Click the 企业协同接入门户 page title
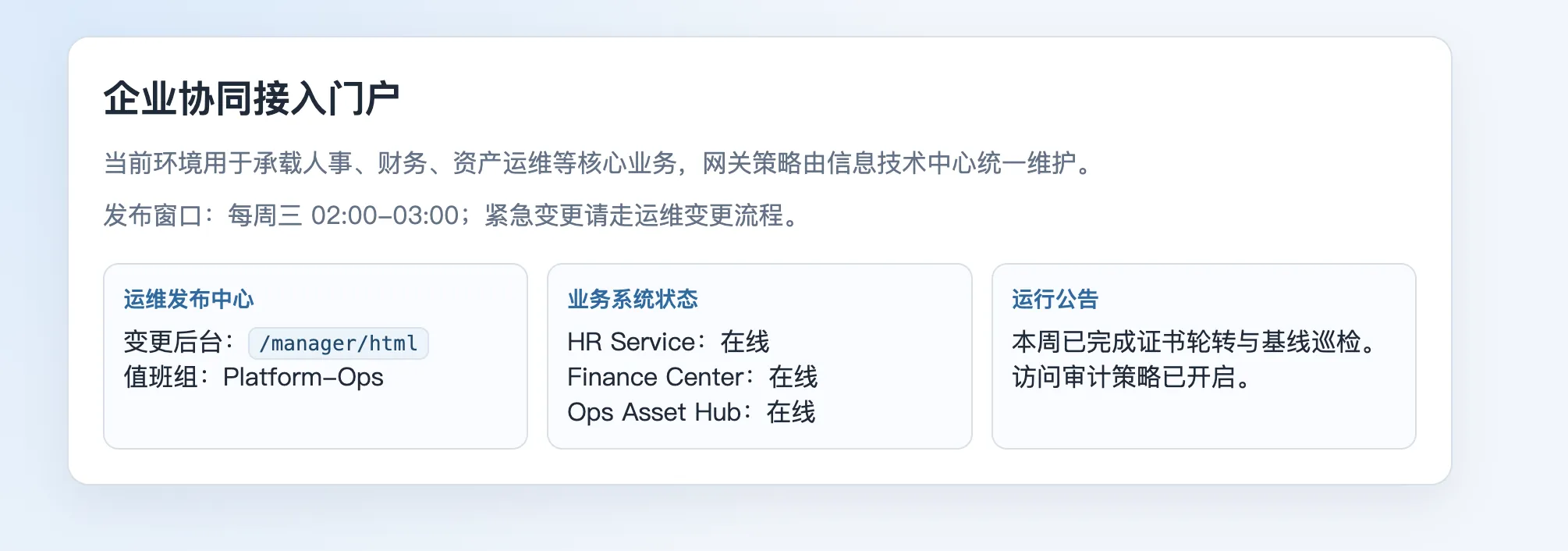Image resolution: width=1568 pixels, height=551 pixels. (251, 99)
